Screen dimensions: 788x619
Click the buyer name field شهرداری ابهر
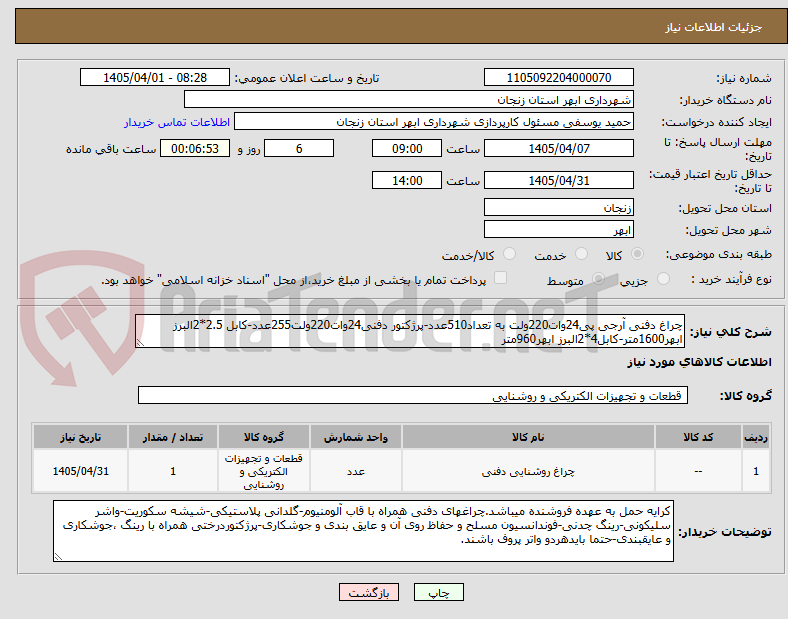(409, 99)
